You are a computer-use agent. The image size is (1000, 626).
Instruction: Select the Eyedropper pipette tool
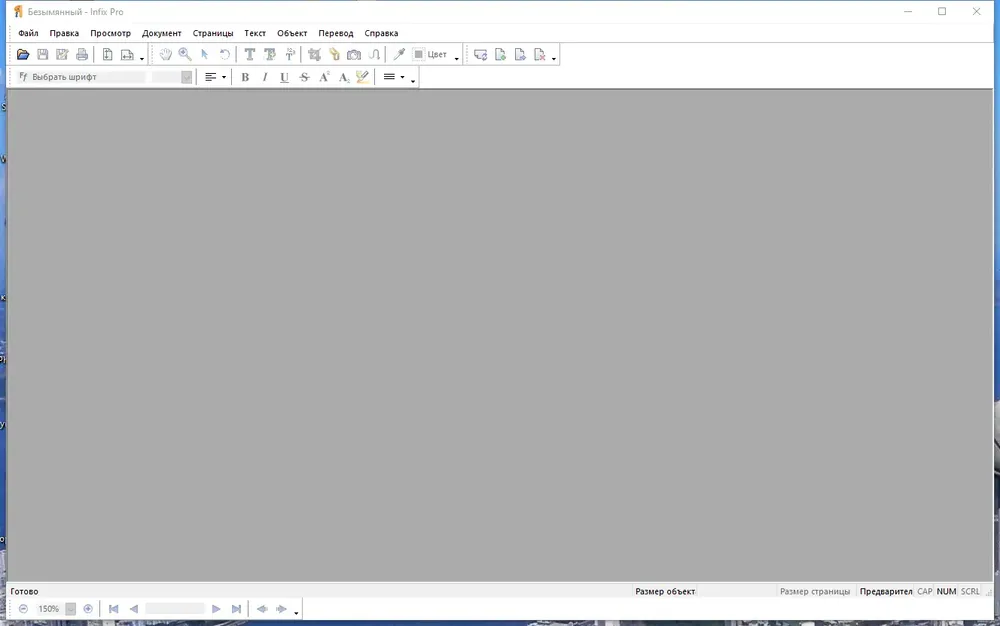(x=399, y=55)
